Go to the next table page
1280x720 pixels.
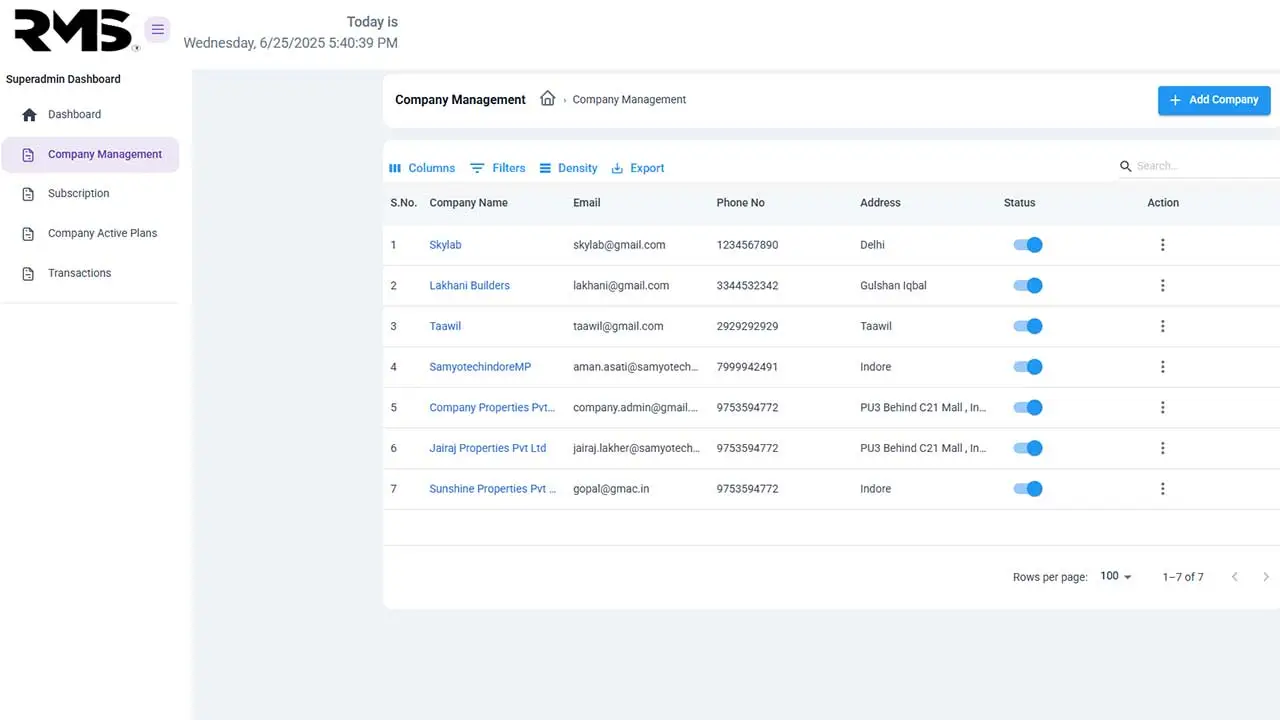coord(1266,577)
